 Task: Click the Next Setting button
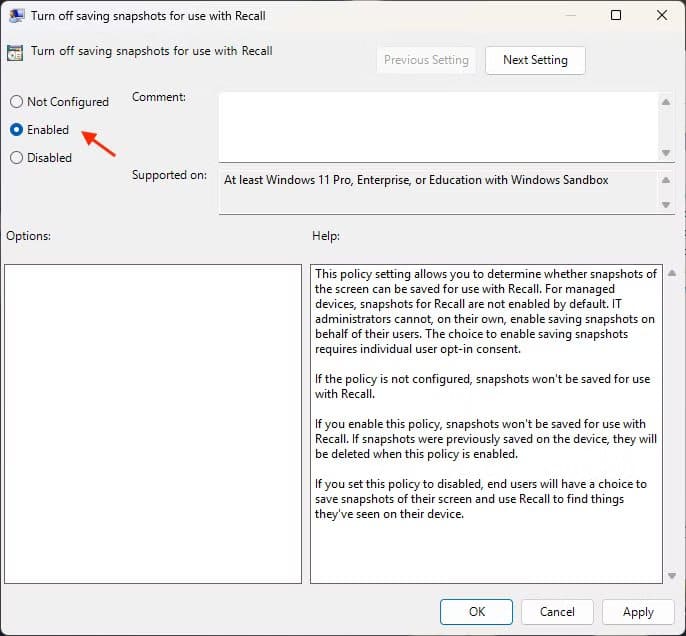click(535, 60)
